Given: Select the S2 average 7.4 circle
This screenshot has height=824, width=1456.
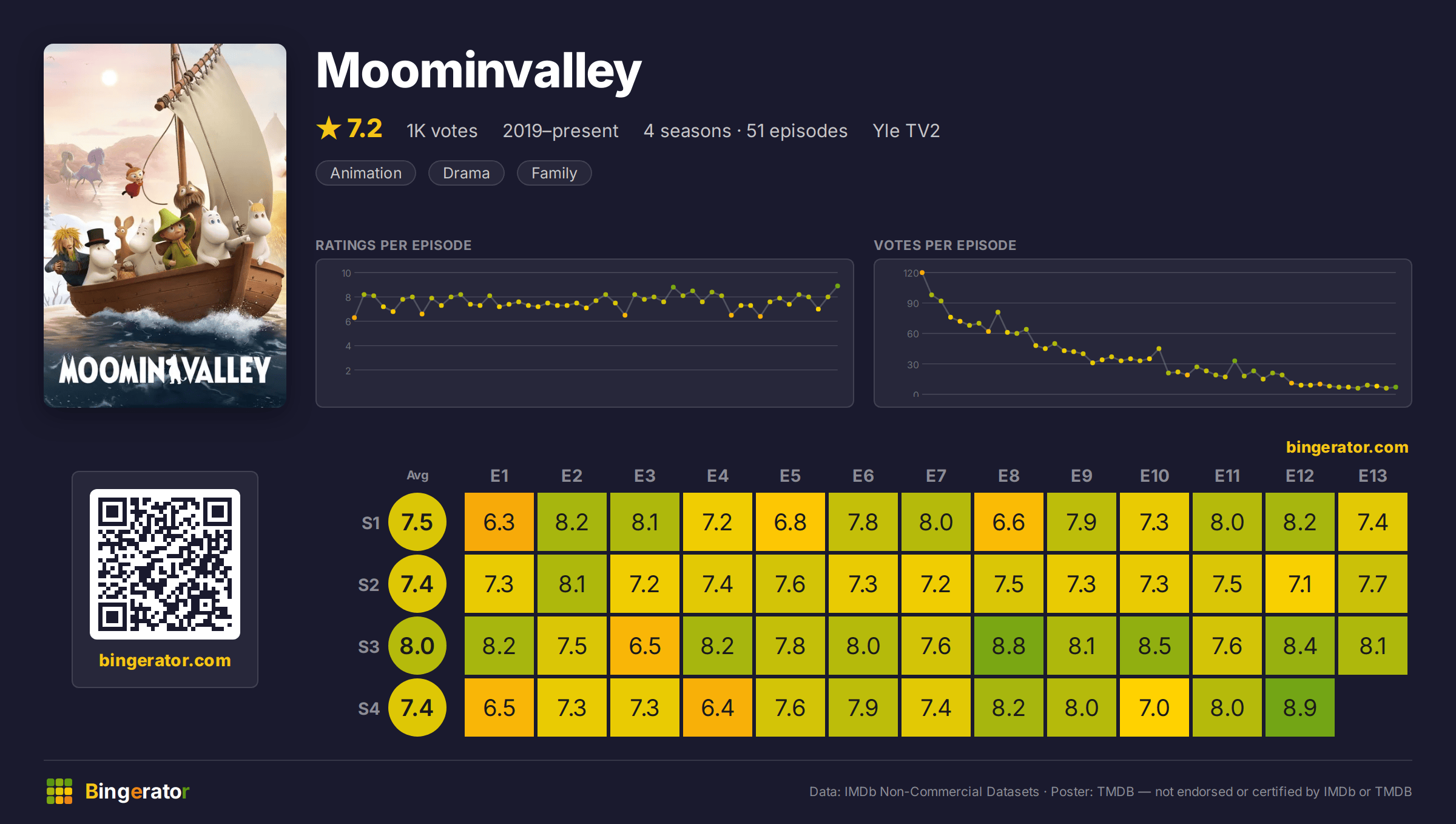Looking at the screenshot, I should click(x=417, y=584).
